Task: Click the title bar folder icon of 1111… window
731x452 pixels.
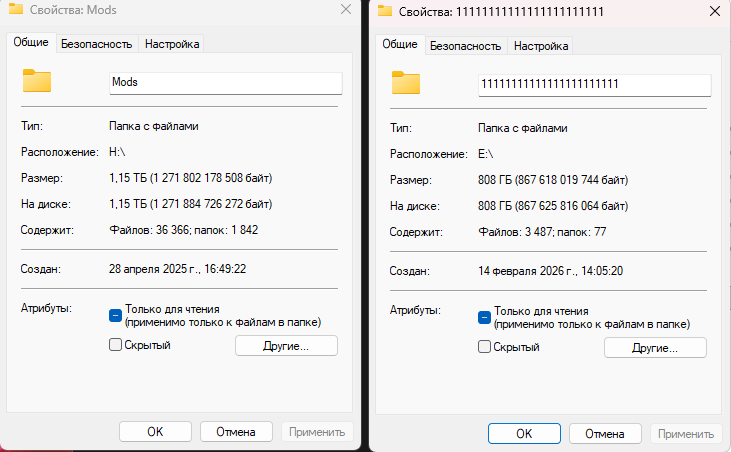Action: (385, 11)
